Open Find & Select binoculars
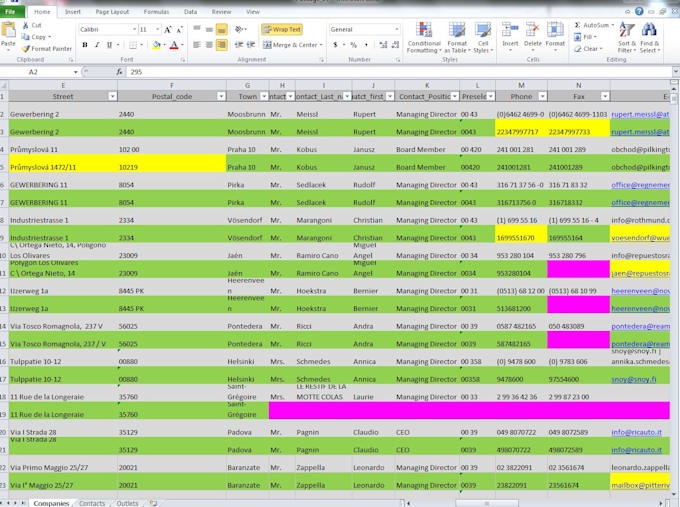This screenshot has width=680, height=507. click(x=649, y=37)
